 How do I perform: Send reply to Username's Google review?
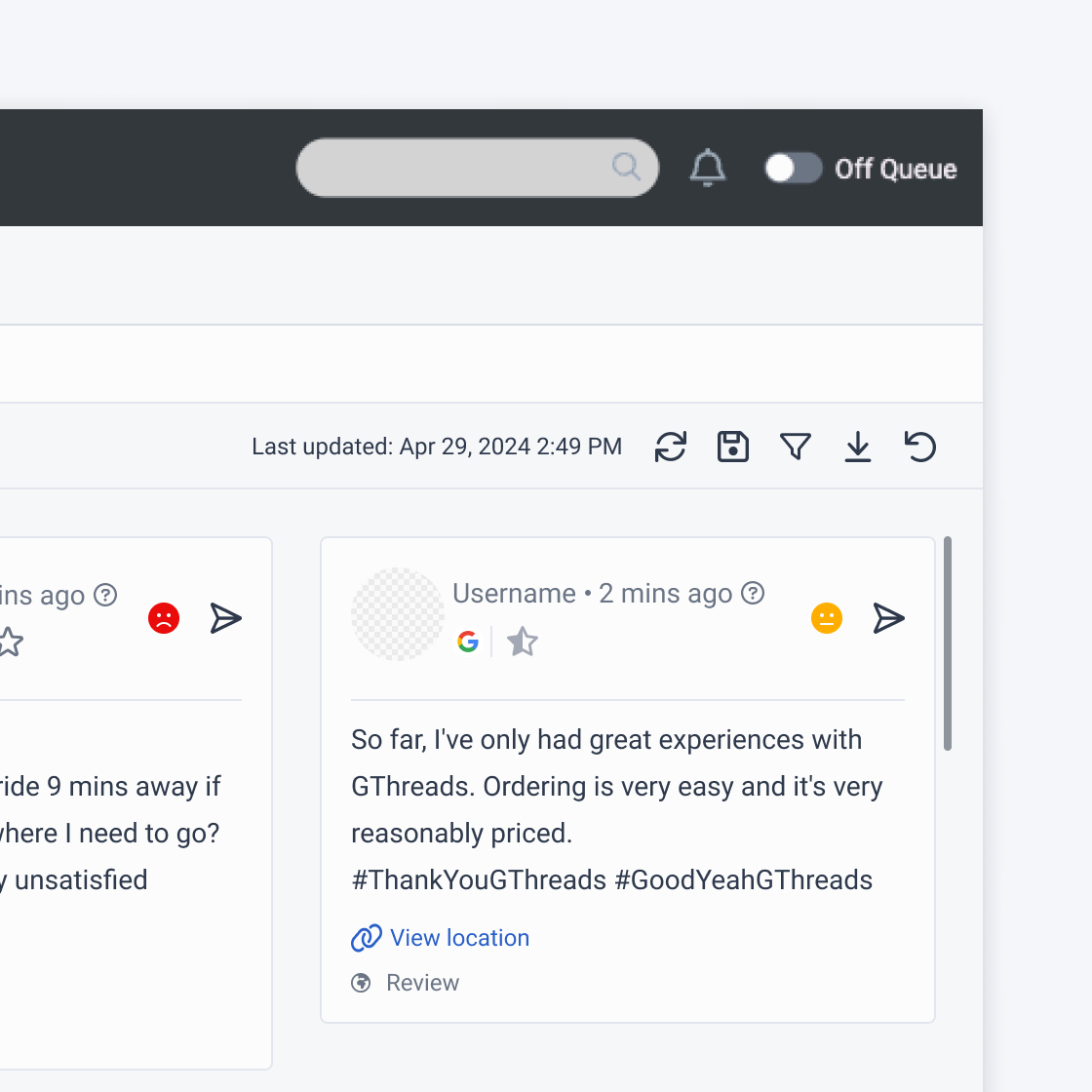point(888,618)
